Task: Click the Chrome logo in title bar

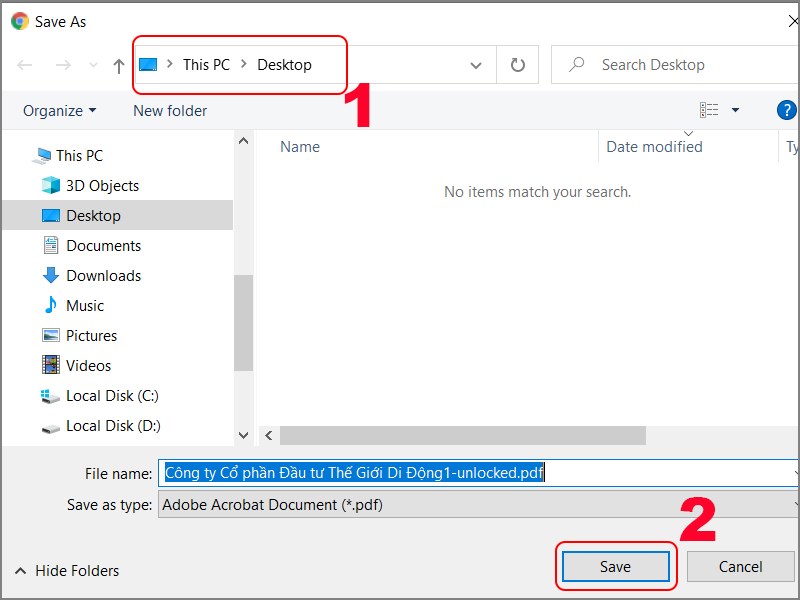Action: coord(17,20)
